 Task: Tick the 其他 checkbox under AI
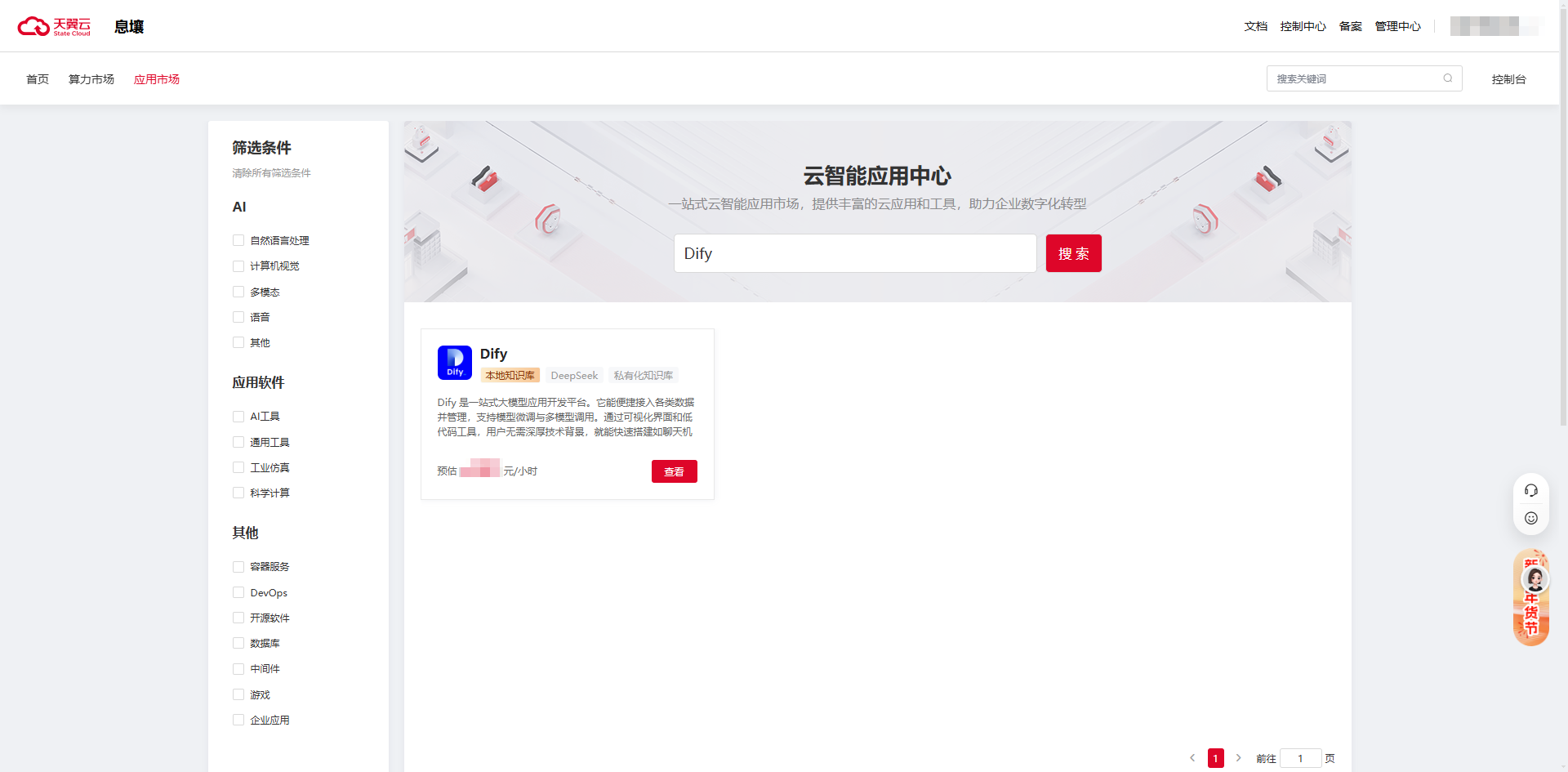(x=238, y=342)
